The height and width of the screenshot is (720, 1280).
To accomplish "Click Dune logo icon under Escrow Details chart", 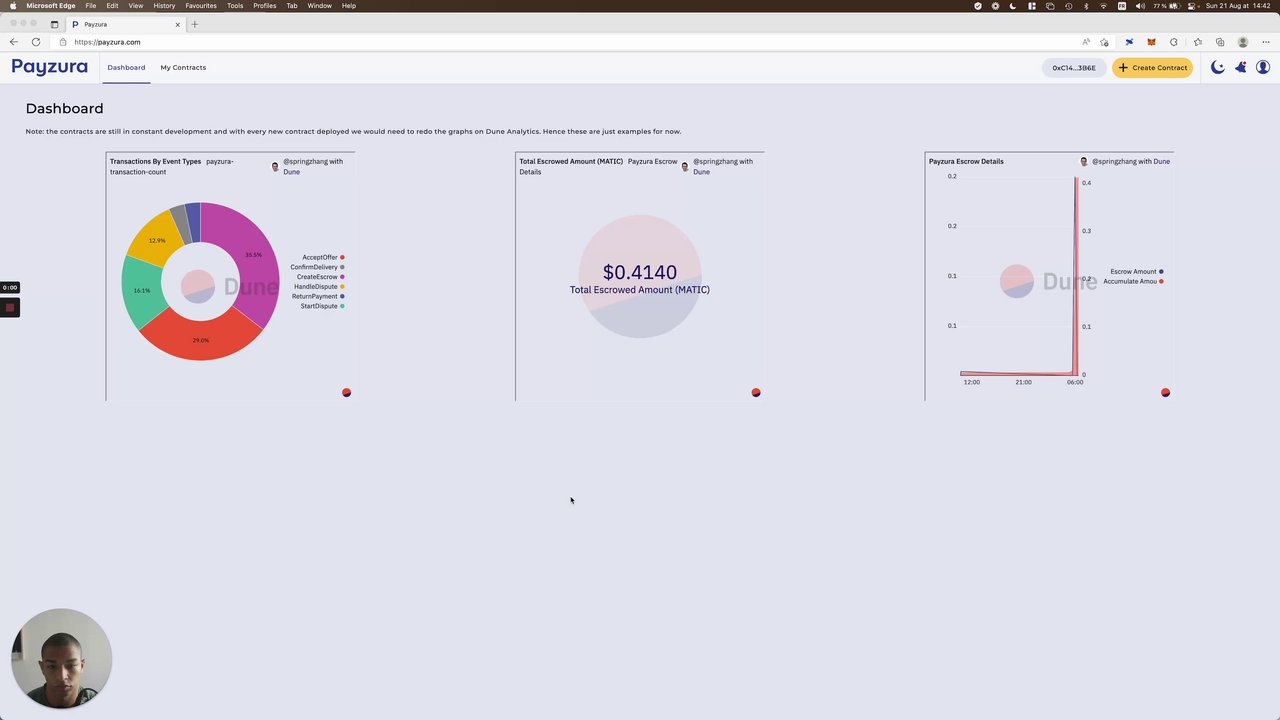I will (x=1165, y=393).
